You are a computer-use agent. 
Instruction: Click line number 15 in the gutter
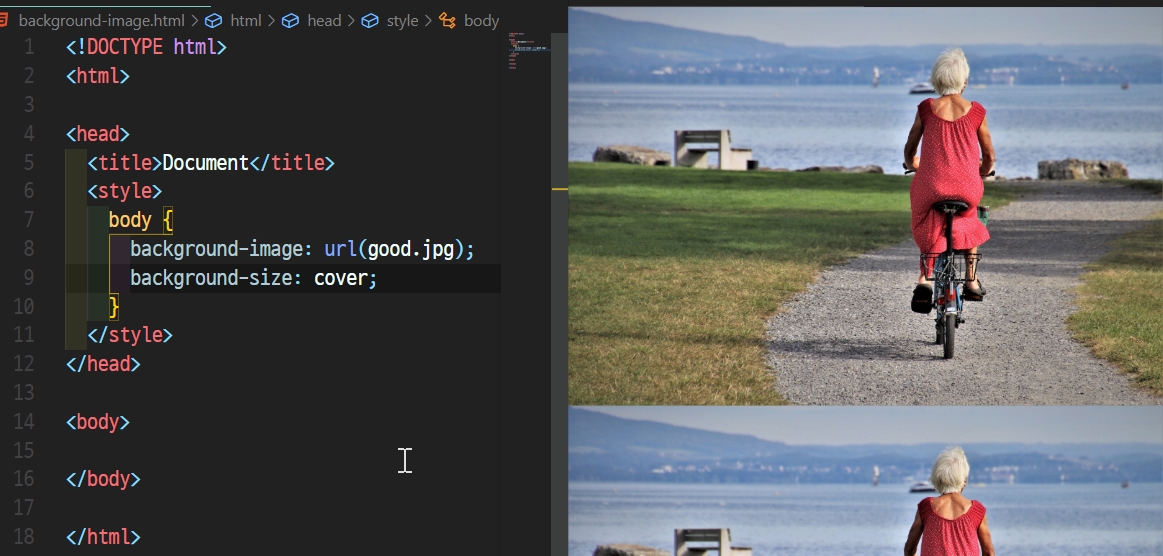24,451
